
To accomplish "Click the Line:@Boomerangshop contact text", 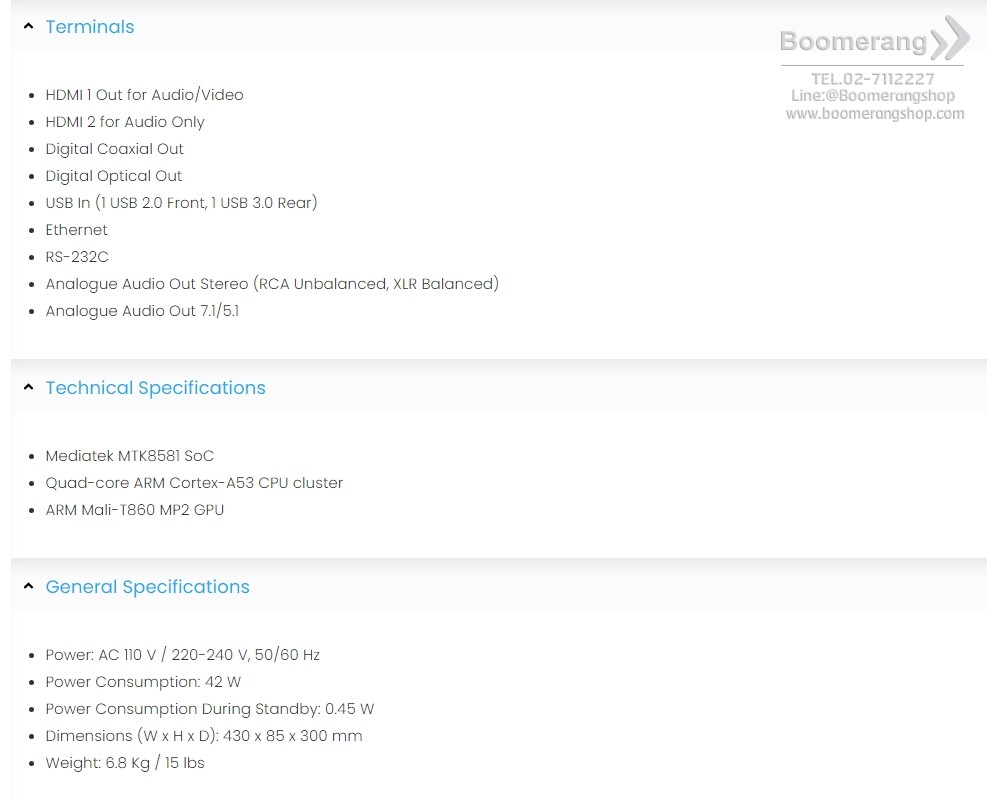I will [x=872, y=96].
